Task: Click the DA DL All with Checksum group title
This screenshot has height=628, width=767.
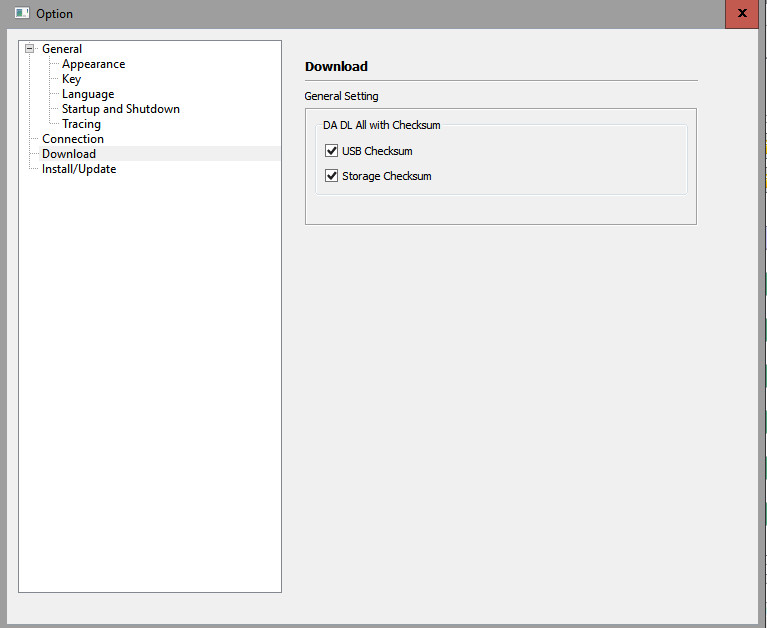Action: coord(381,125)
